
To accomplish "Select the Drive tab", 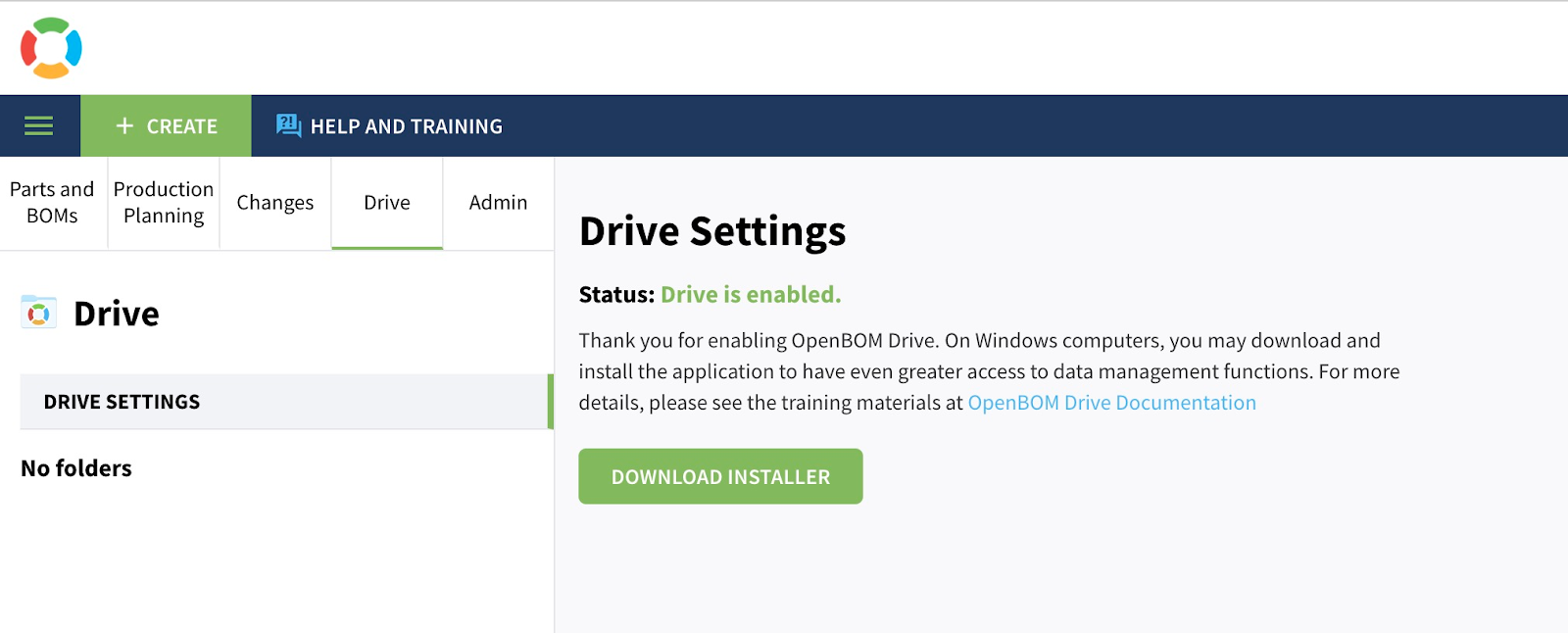I will (x=387, y=203).
